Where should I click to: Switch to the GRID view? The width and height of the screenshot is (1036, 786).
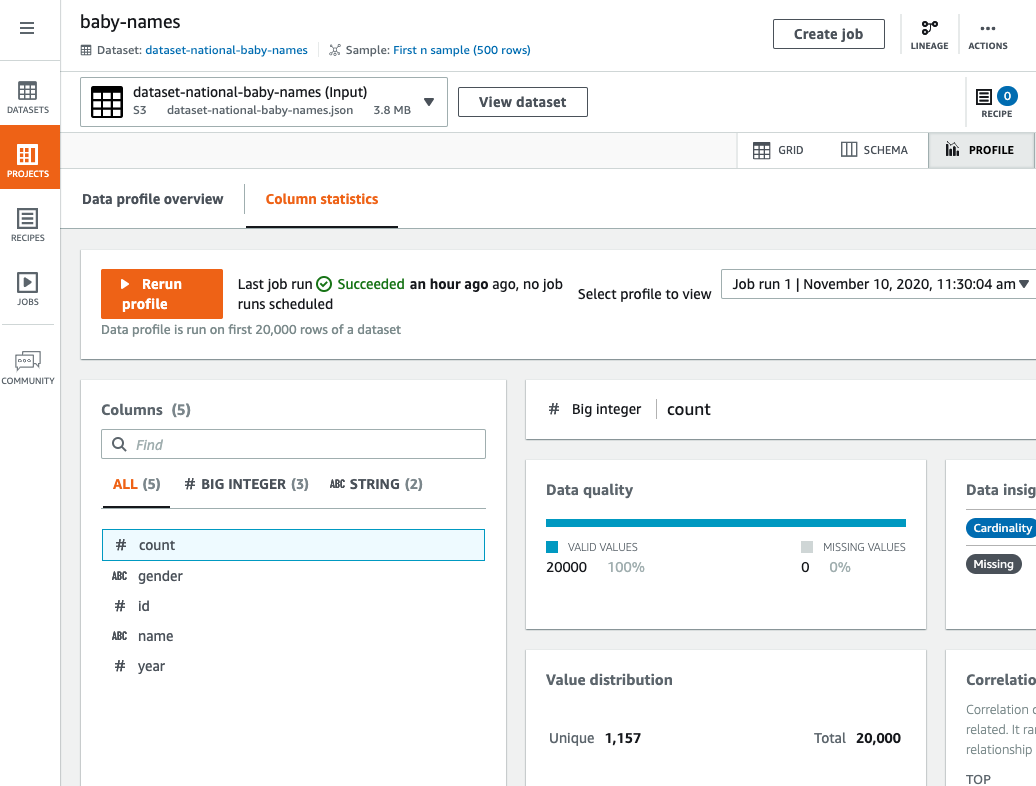(x=779, y=149)
